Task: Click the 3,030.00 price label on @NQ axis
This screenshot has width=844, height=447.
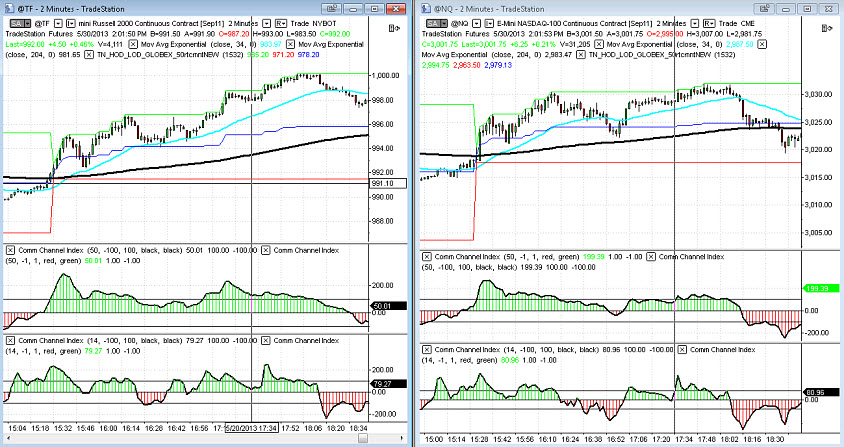Action: click(818, 94)
